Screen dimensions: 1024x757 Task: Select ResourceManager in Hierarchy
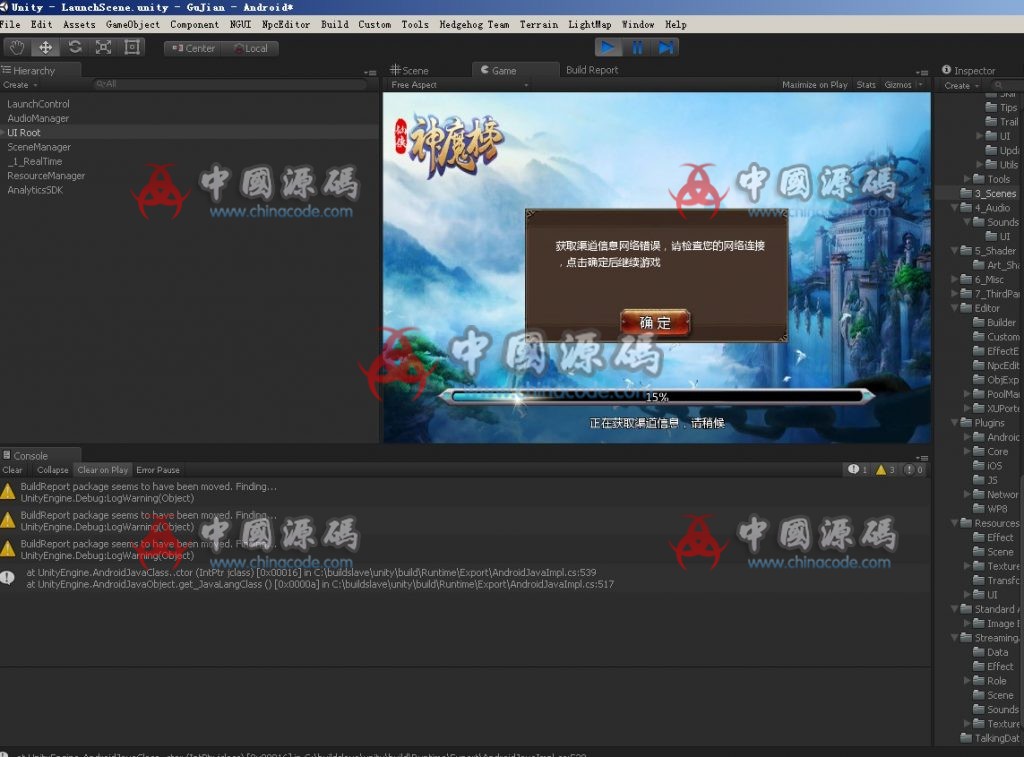[46, 176]
